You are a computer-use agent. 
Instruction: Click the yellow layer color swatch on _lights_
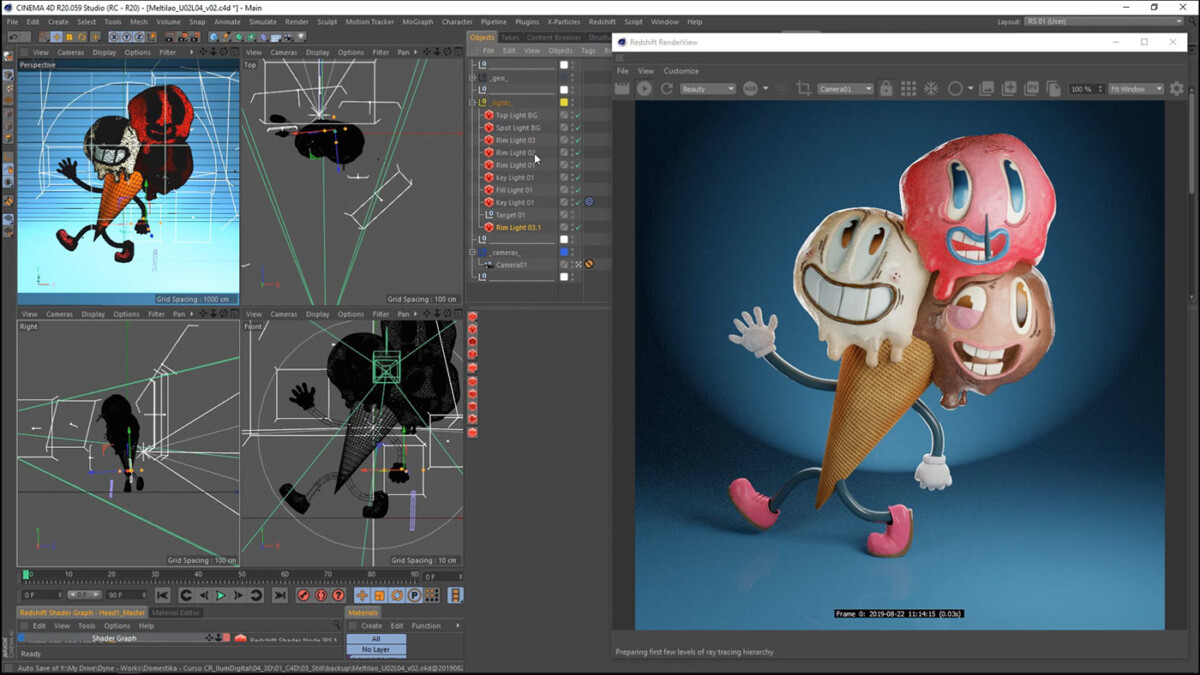point(564,101)
